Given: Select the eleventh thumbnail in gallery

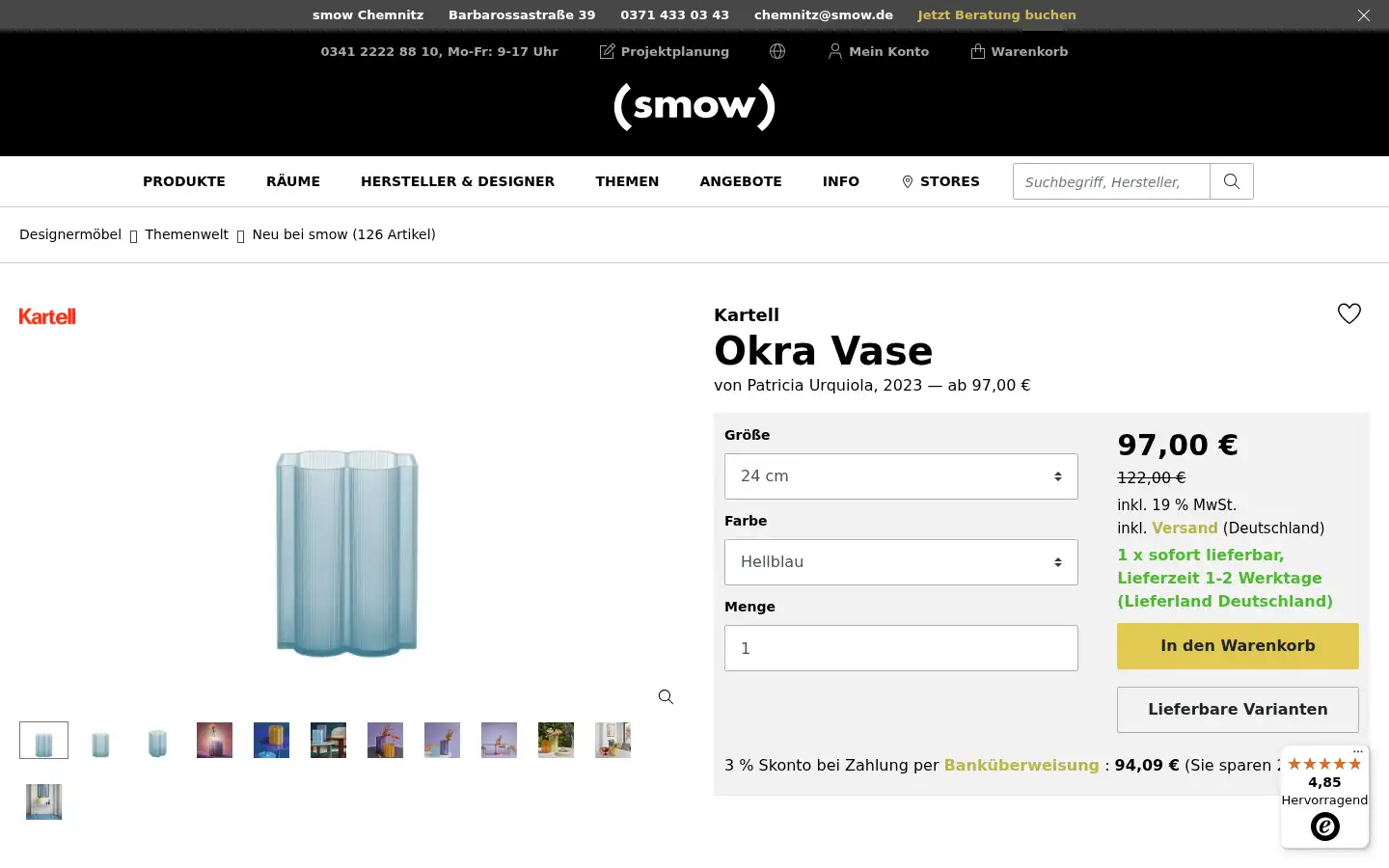Looking at the screenshot, I should (613, 741).
